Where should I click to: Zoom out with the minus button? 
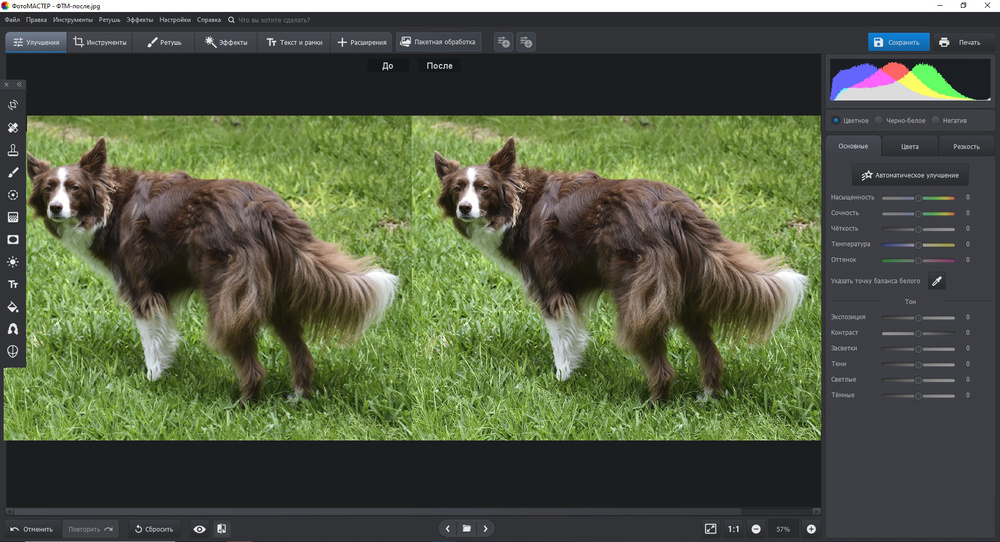pyautogui.click(x=756, y=528)
